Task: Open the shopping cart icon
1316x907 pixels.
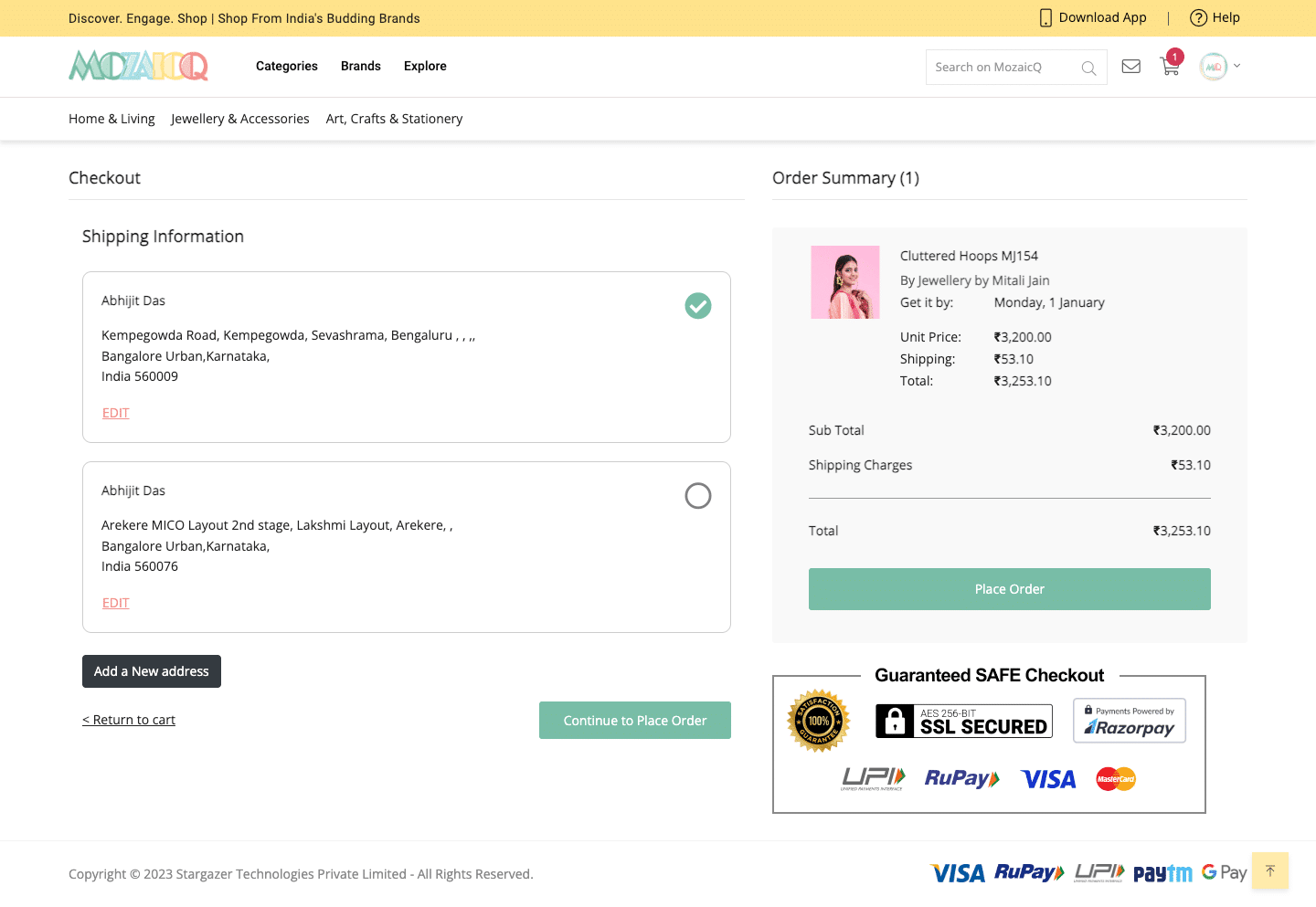Action: [x=1170, y=67]
